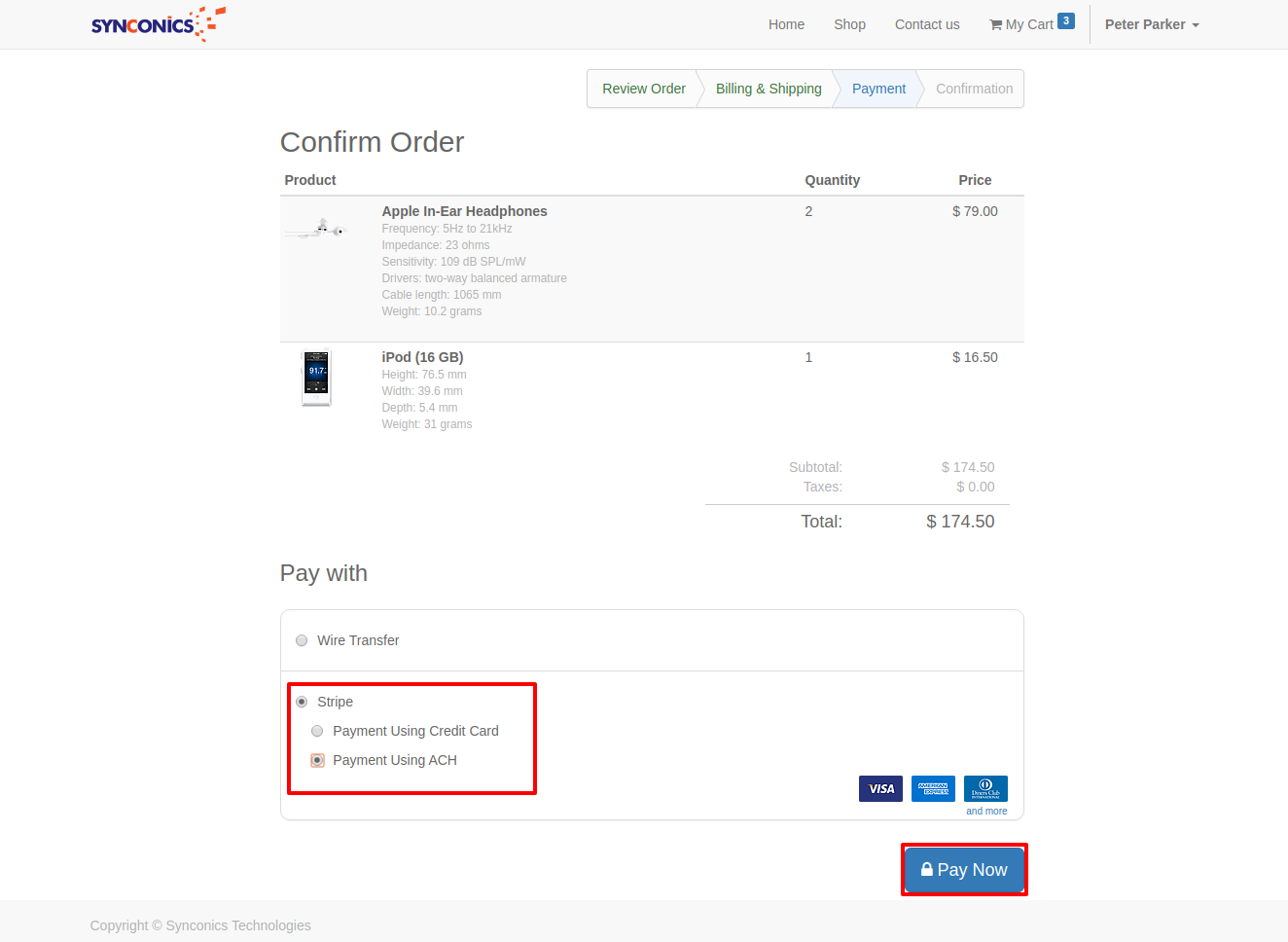The image size is (1288, 942).
Task: Go to the Review Order step
Action: (643, 89)
